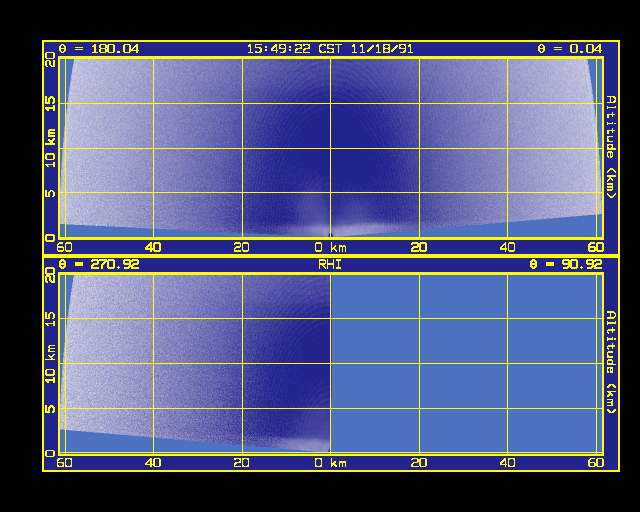Click the "θ = 180.04" azimuth label
This screenshot has width=640, height=512.
[99, 49]
